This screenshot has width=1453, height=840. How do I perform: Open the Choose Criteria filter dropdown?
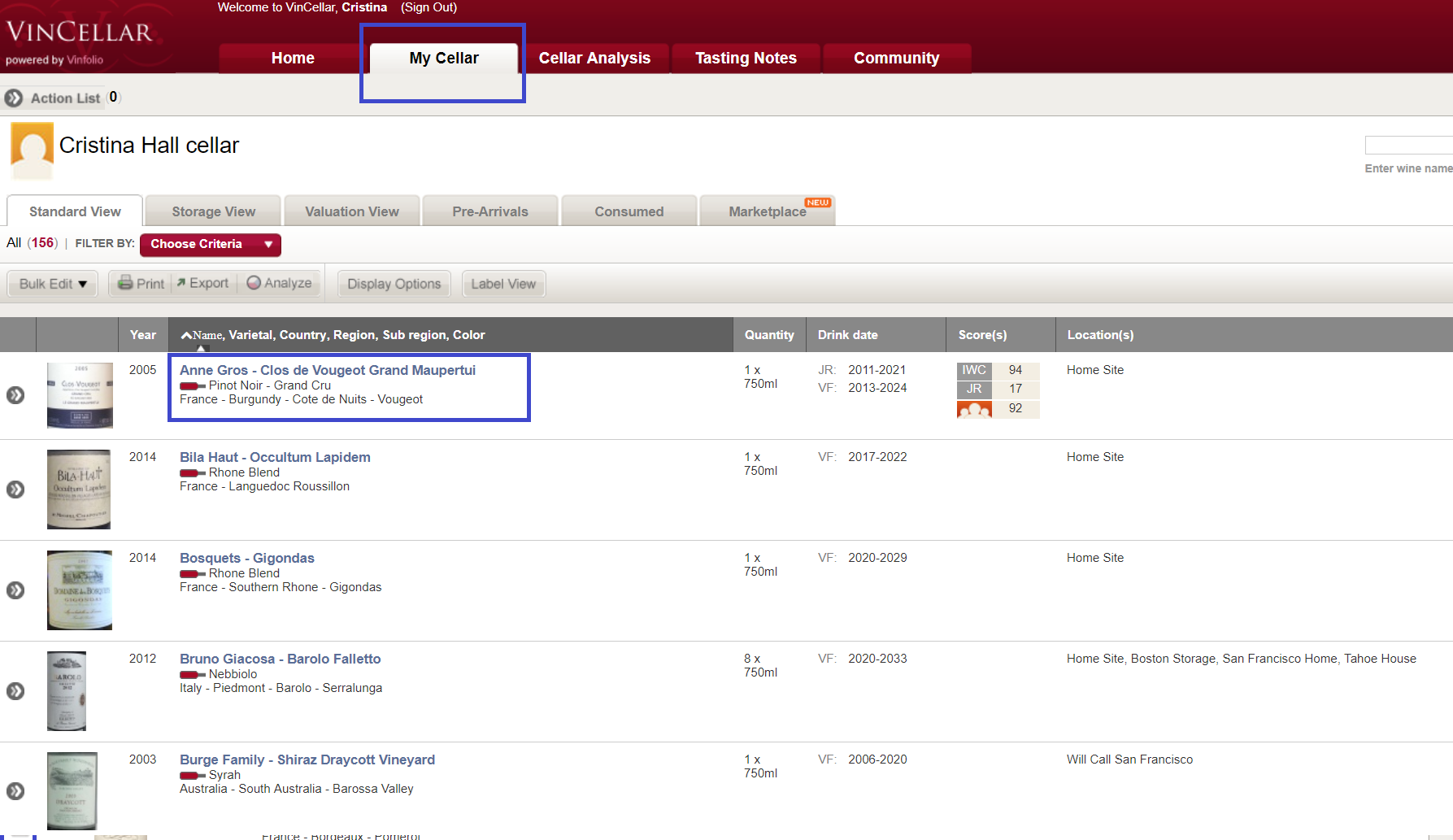[x=211, y=244]
